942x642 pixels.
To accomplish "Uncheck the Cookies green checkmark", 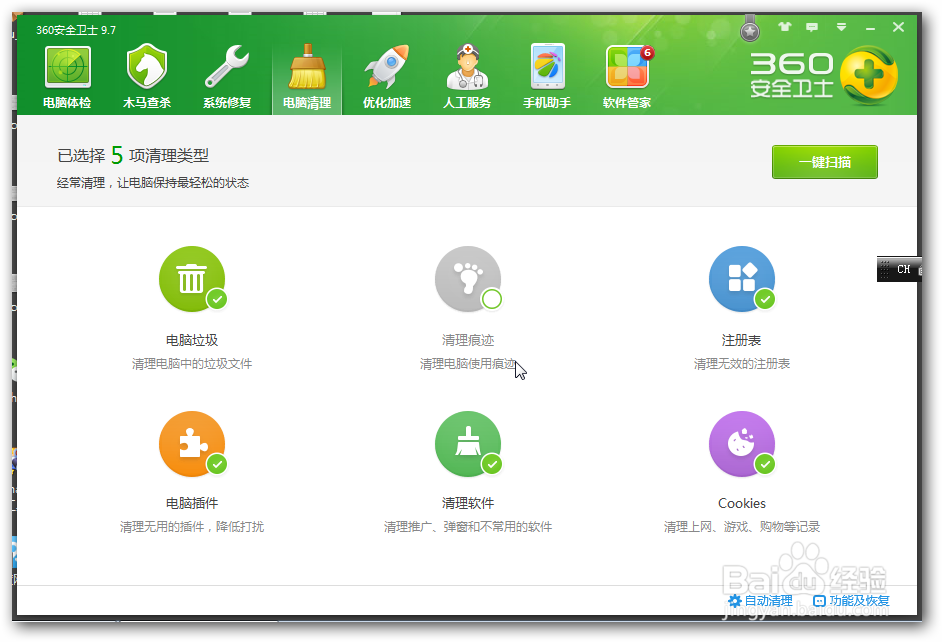I will click(765, 464).
